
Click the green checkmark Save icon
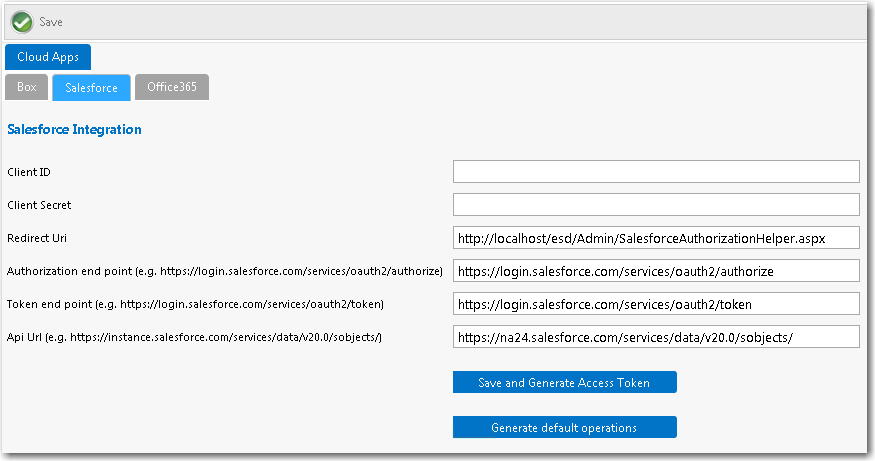(x=22, y=21)
